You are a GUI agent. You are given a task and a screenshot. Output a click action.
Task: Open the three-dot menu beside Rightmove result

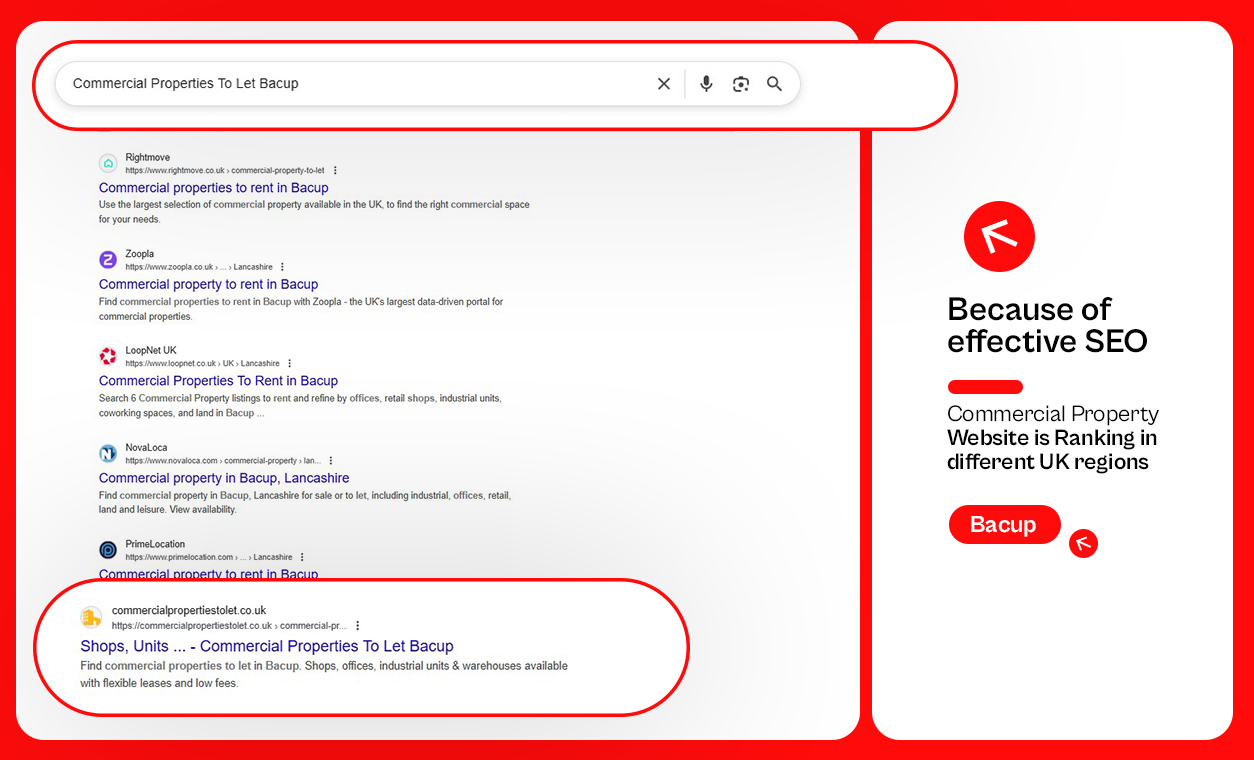335,170
